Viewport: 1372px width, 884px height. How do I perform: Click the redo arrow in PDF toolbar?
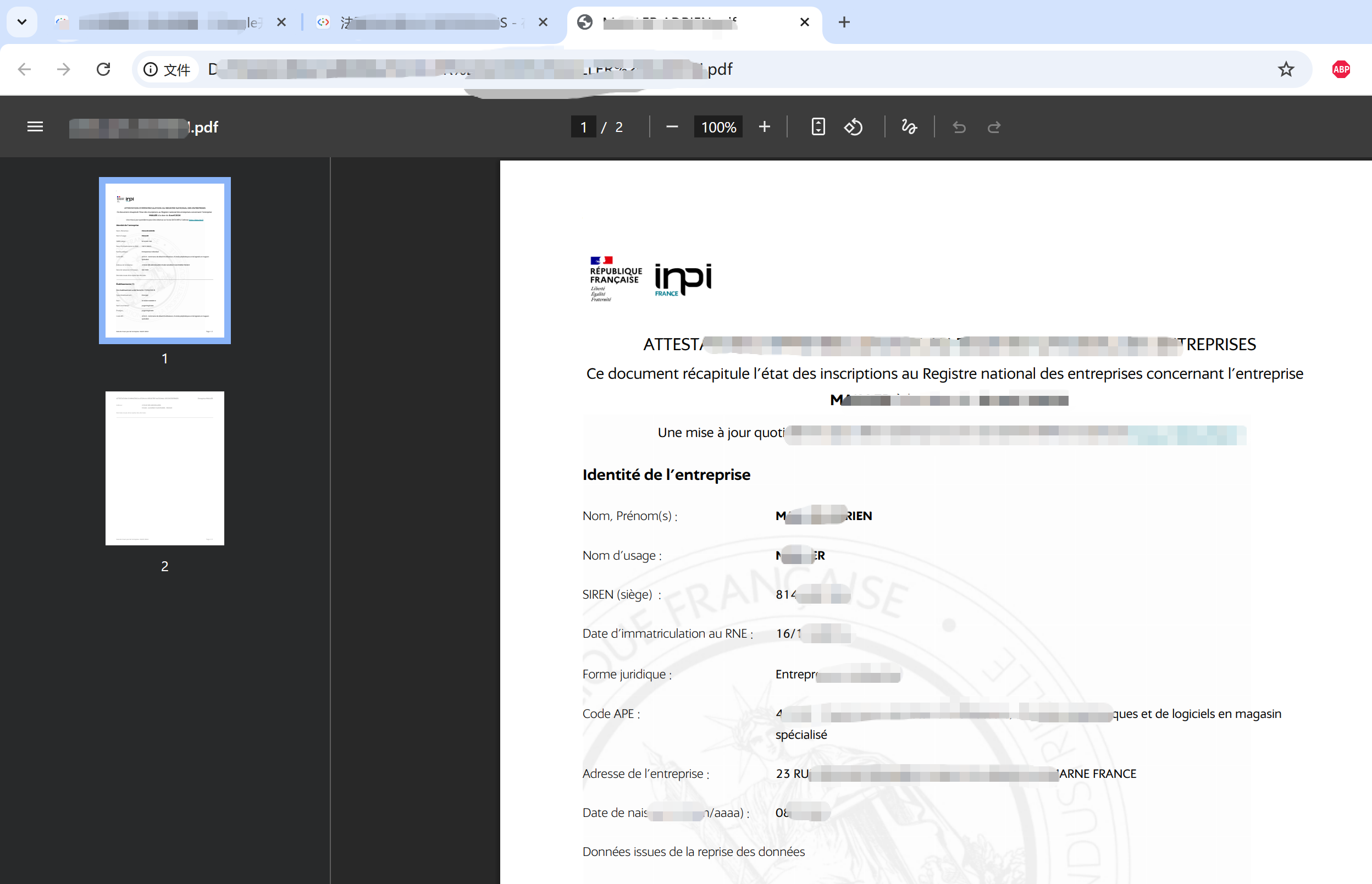point(994,127)
